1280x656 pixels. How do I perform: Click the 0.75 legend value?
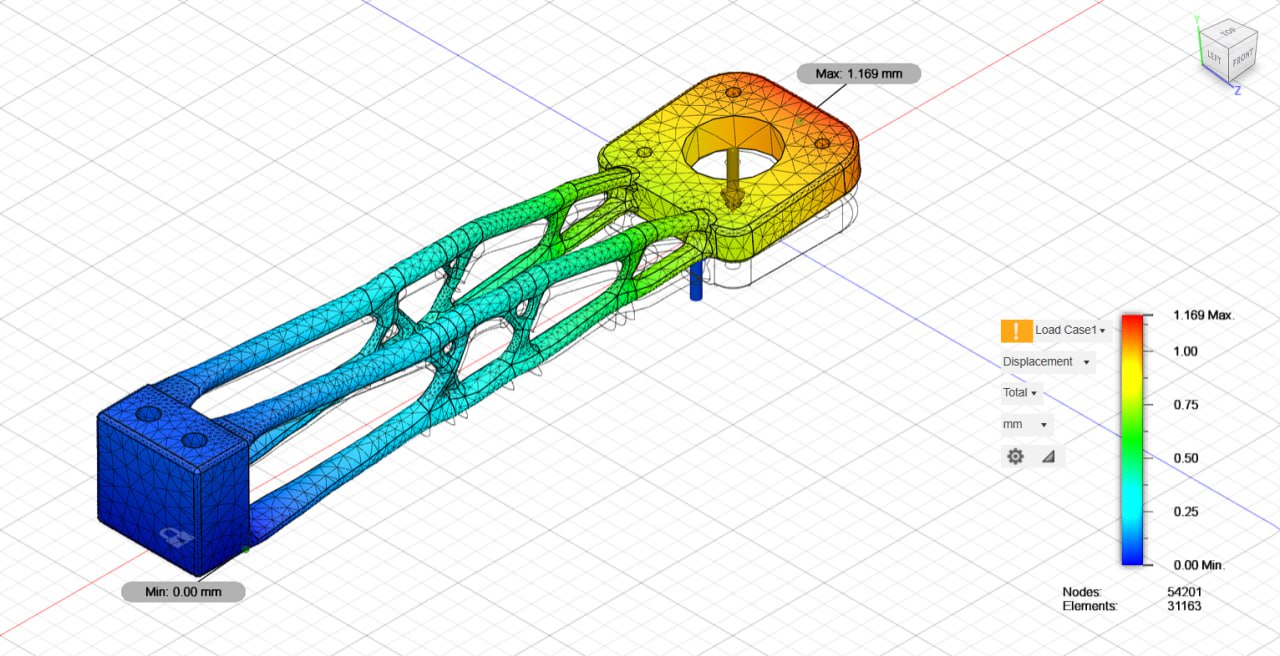point(1186,404)
